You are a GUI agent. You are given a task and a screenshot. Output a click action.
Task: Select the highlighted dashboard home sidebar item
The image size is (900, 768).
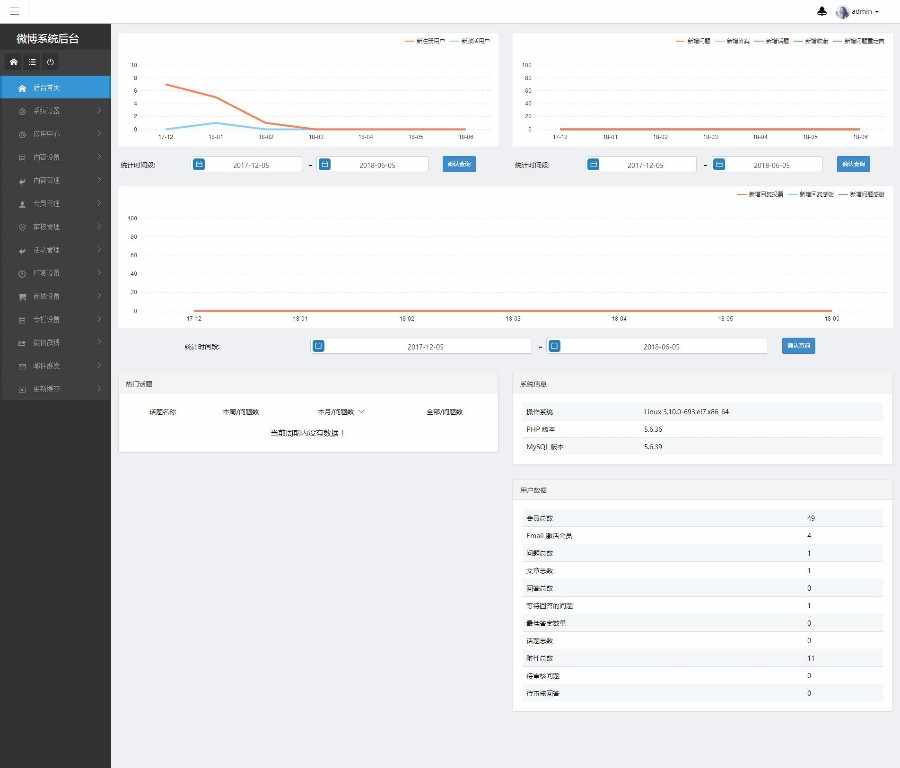pyautogui.click(x=55, y=88)
